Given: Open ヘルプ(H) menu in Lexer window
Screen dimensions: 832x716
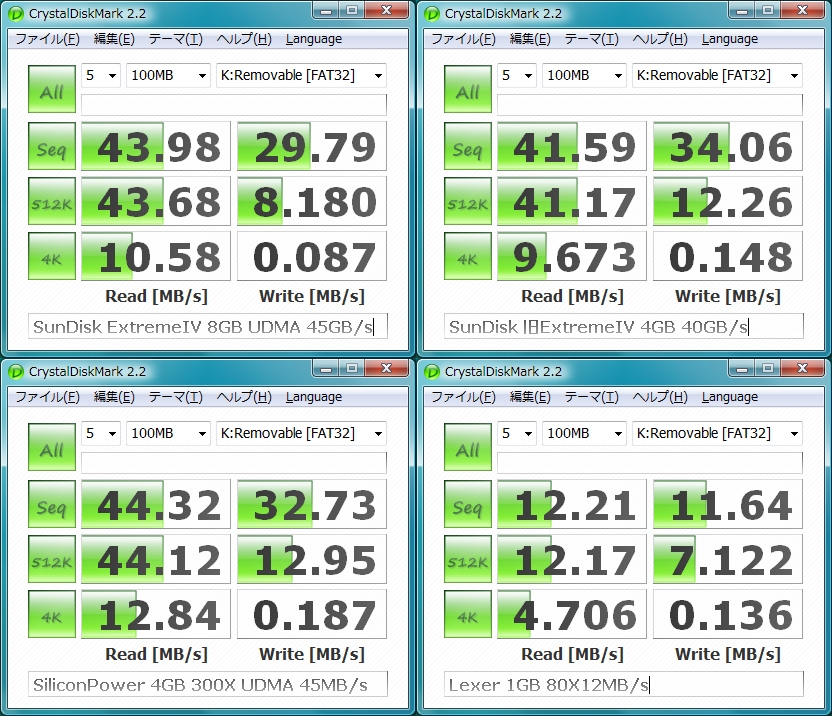Looking at the screenshot, I should [660, 397].
